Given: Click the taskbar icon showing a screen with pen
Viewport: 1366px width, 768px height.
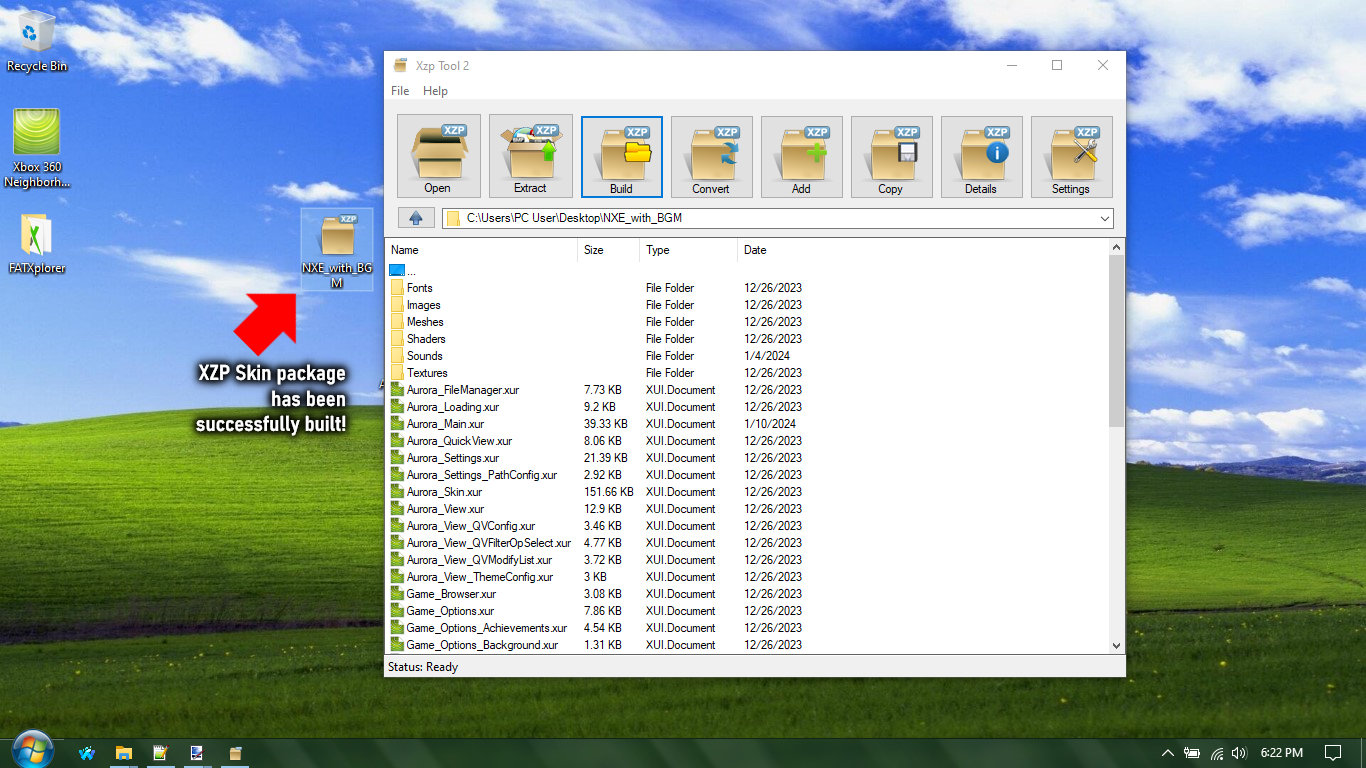Looking at the screenshot, I should 197,753.
